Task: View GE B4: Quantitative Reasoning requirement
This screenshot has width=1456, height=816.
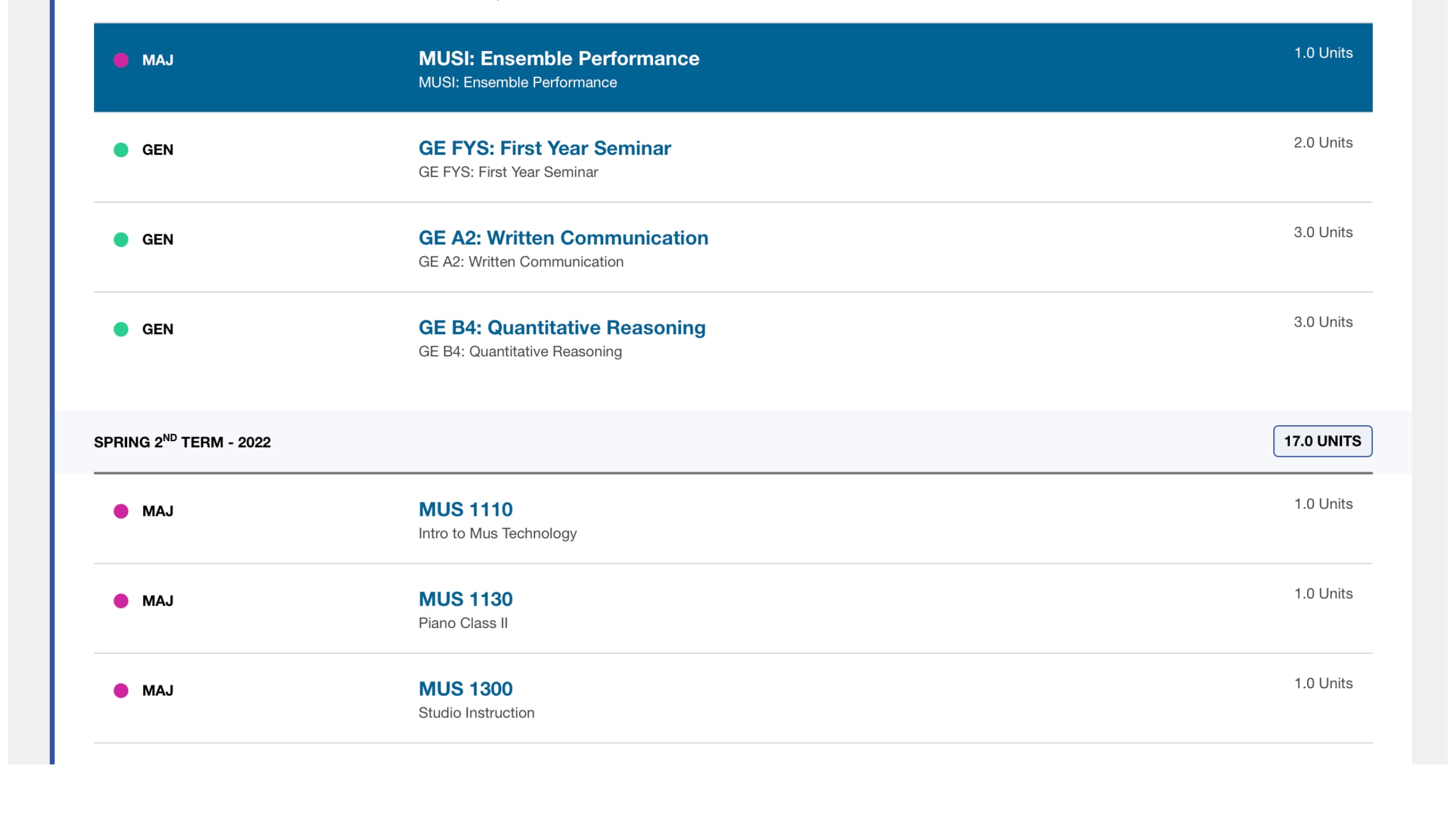Action: click(562, 328)
